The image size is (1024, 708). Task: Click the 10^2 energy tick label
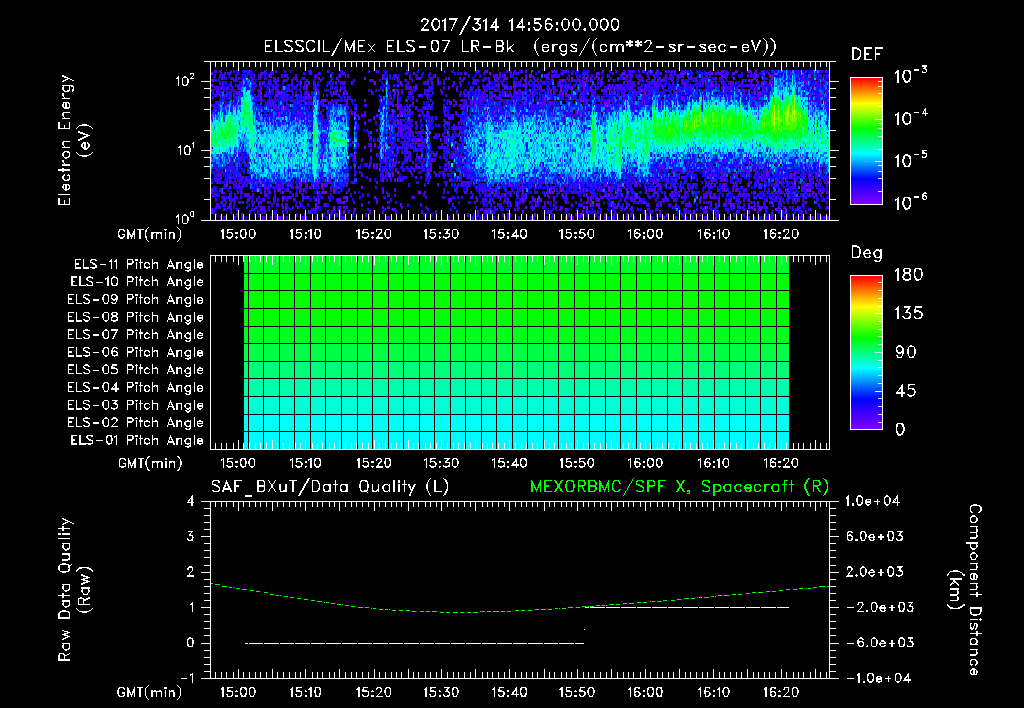pos(185,82)
